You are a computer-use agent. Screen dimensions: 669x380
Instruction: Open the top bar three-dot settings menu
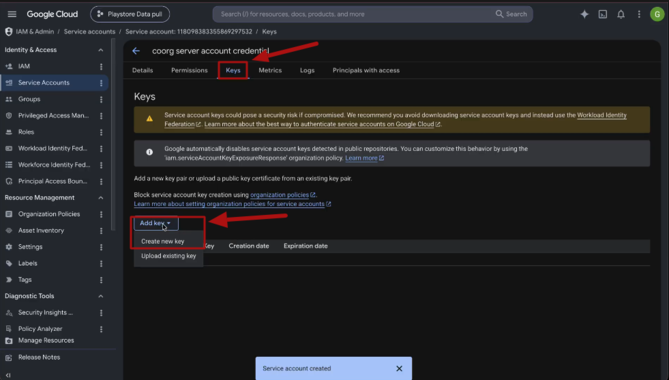coord(639,14)
